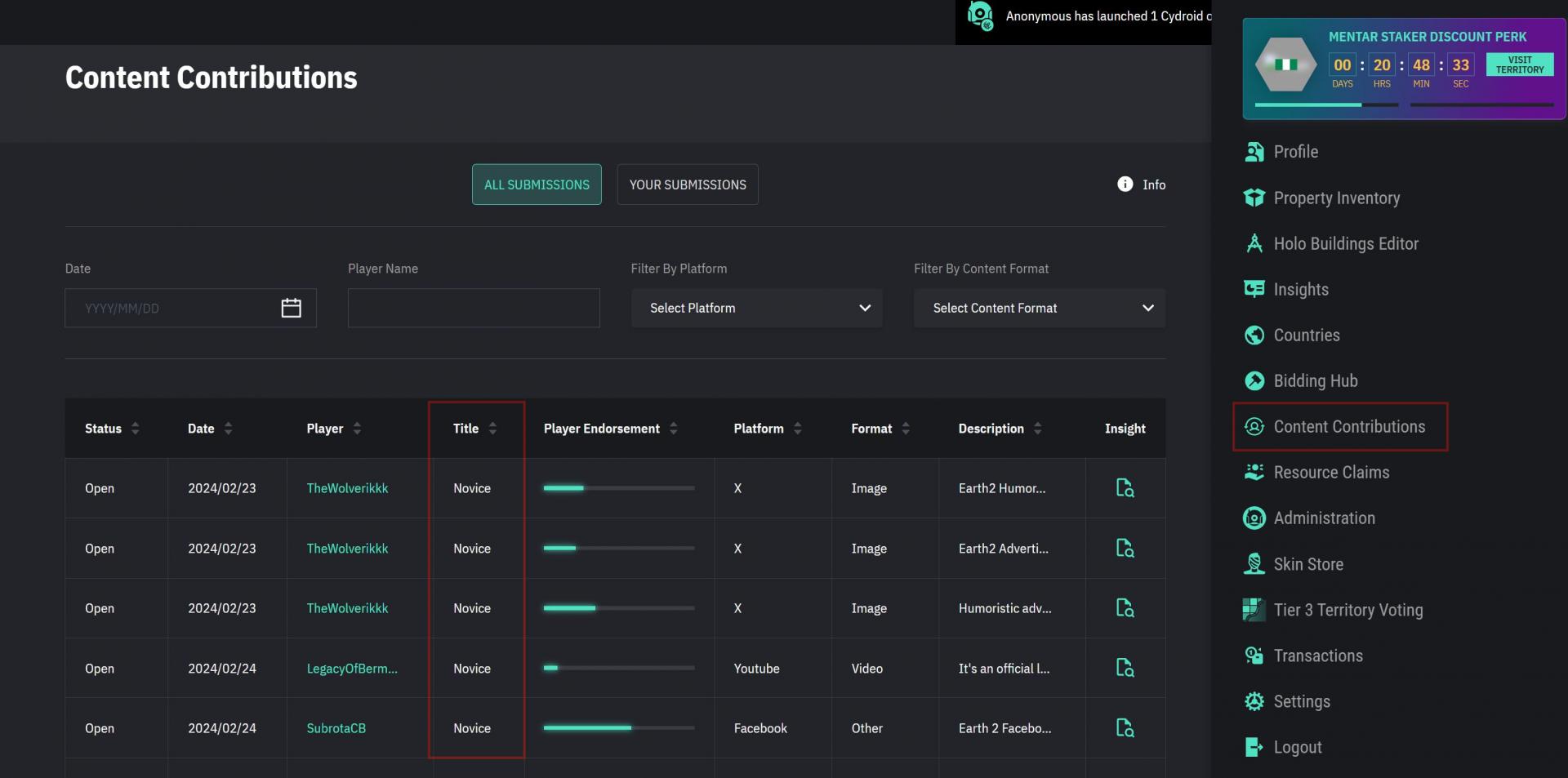Image resolution: width=1568 pixels, height=778 pixels.
Task: Select the All Submissions tab
Action: click(537, 184)
